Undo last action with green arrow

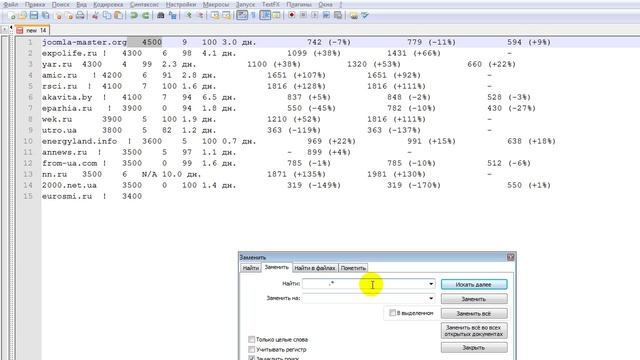[133, 16]
